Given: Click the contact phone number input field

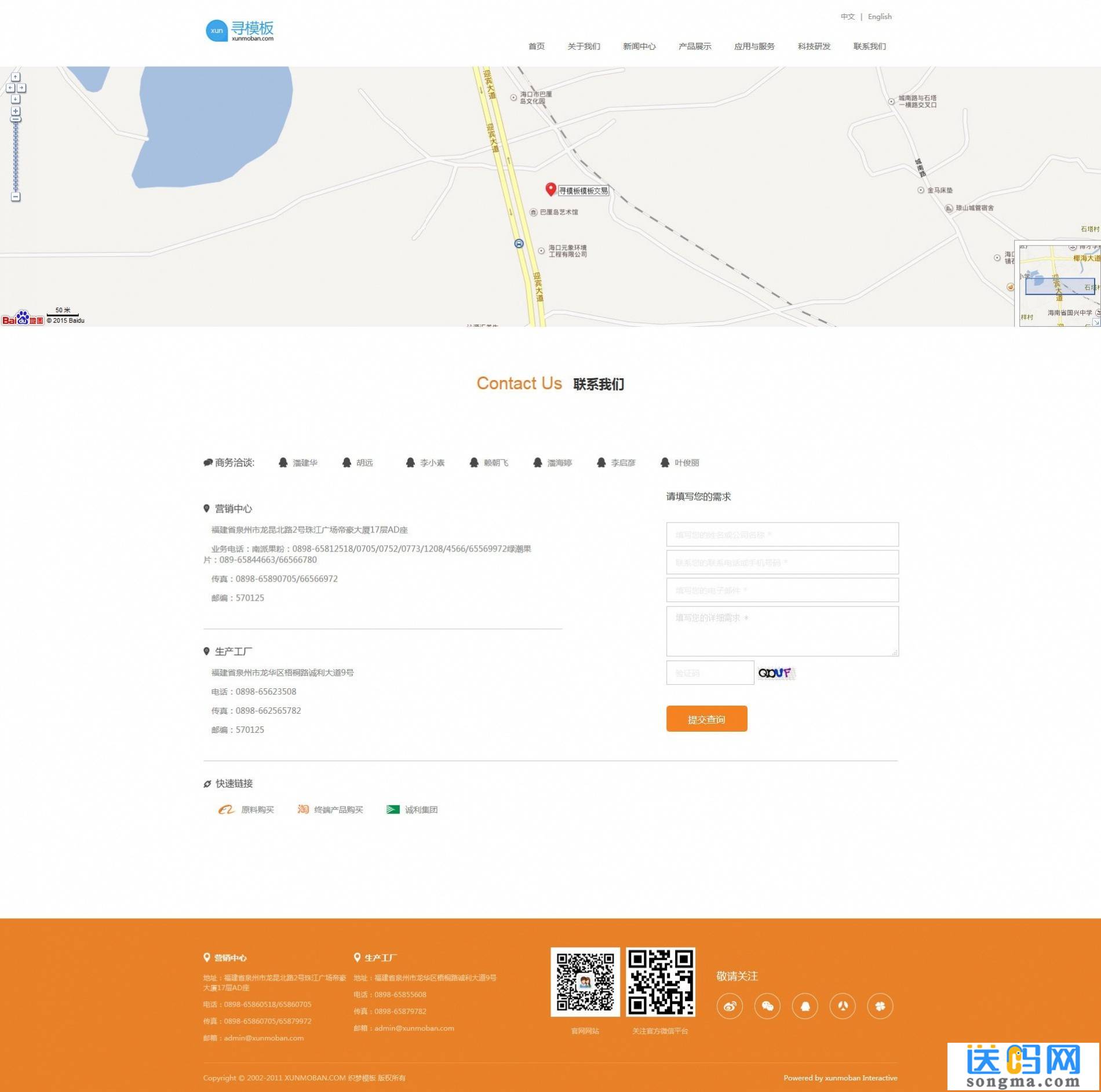Looking at the screenshot, I should coord(782,563).
